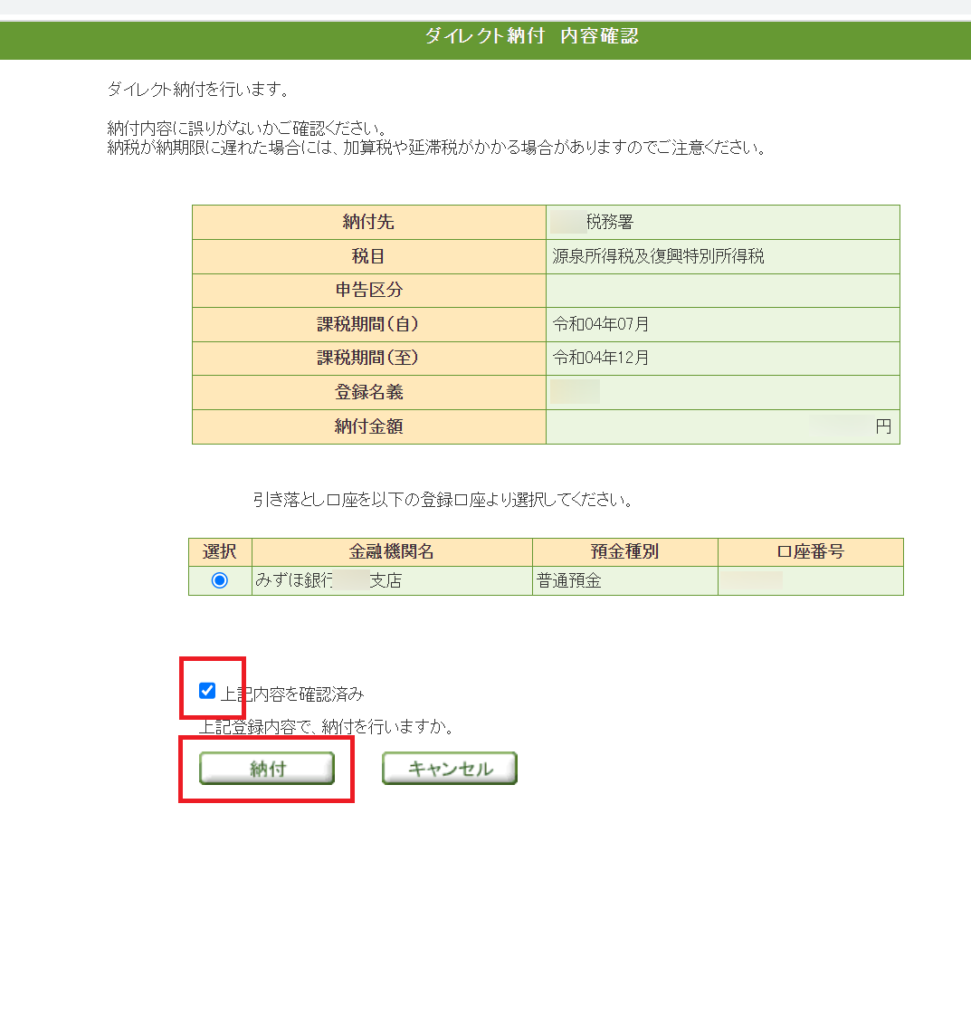The height and width of the screenshot is (1024, 971).
Task: Click the 口座番号 column header
Action: click(x=810, y=552)
